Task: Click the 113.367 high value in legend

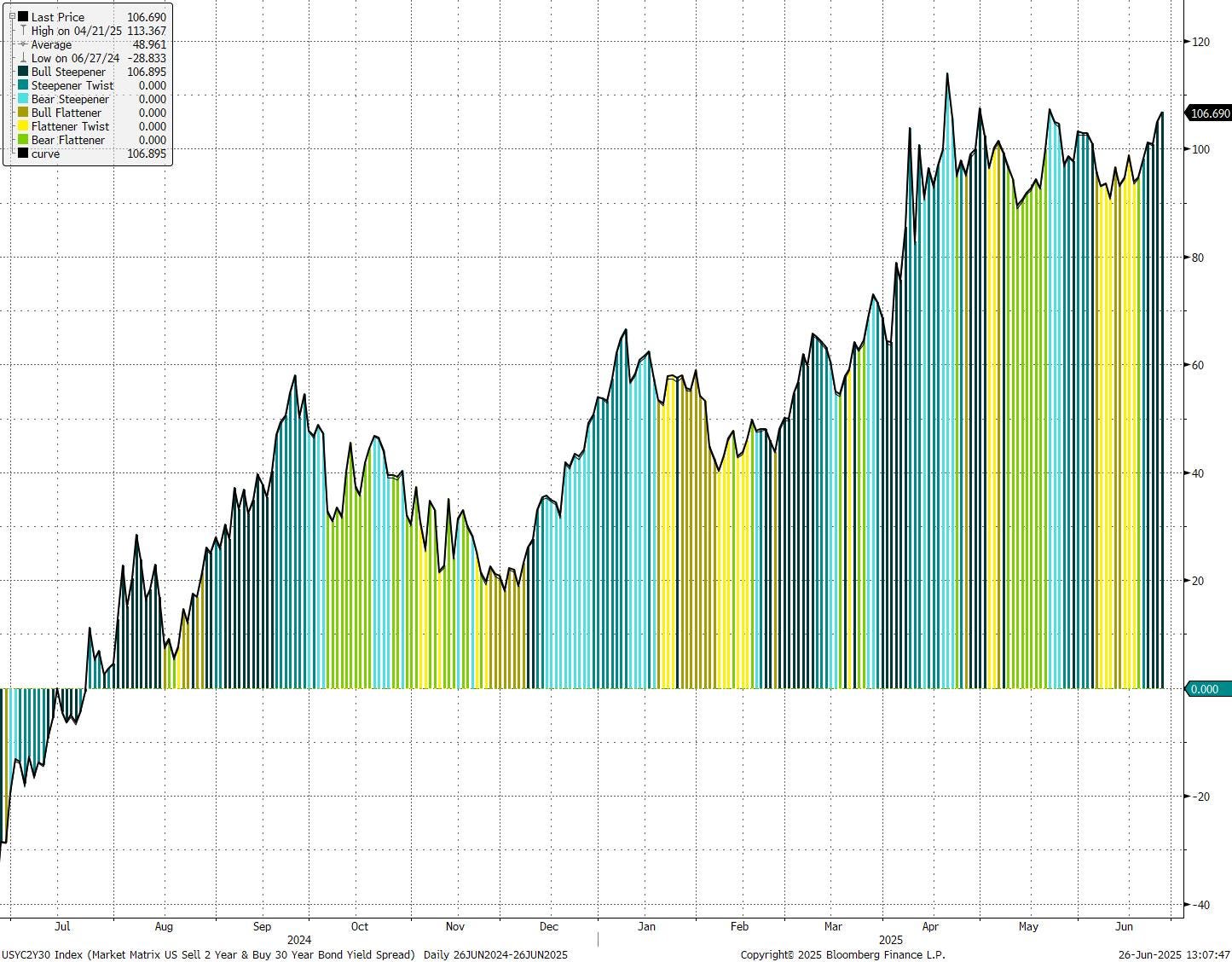Action: click(x=147, y=31)
